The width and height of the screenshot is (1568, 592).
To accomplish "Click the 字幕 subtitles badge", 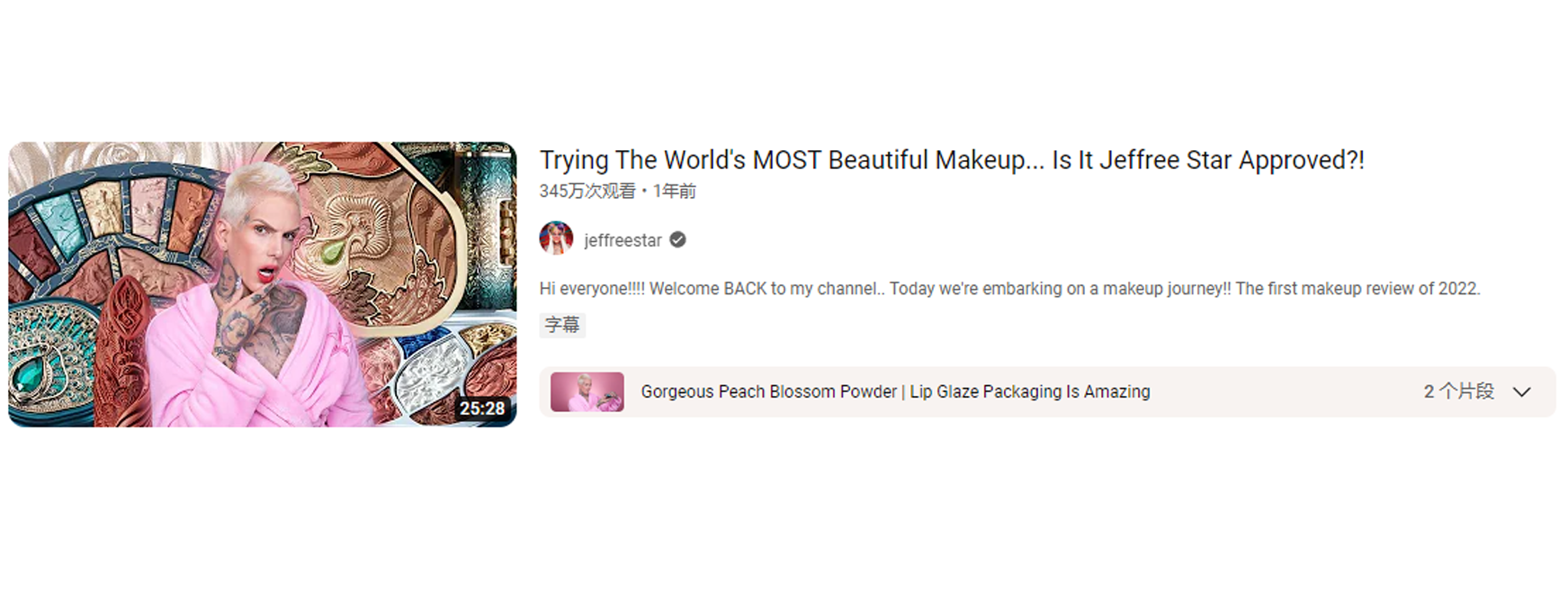I will click(x=562, y=325).
